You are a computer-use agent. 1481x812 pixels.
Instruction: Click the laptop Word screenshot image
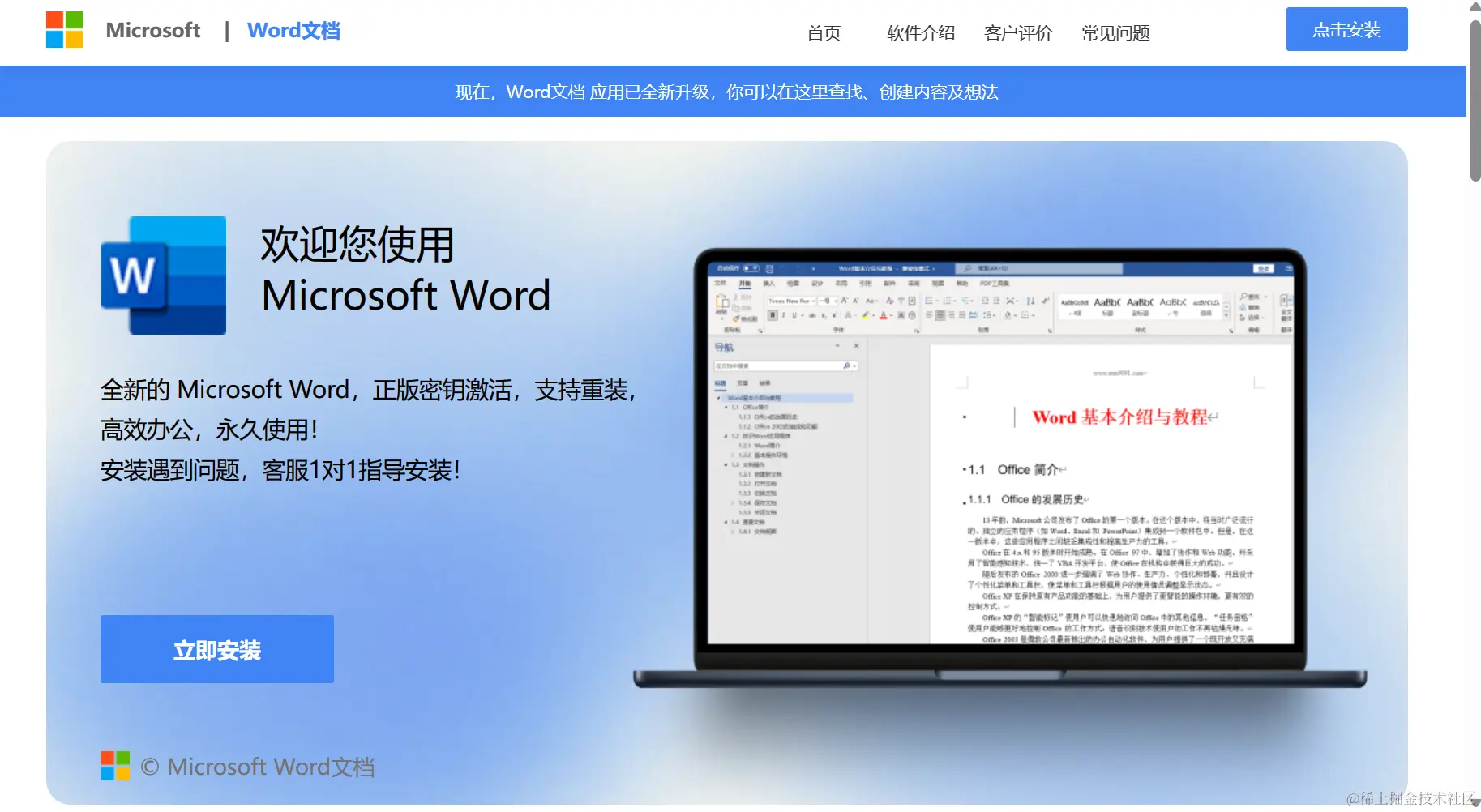click(999, 468)
